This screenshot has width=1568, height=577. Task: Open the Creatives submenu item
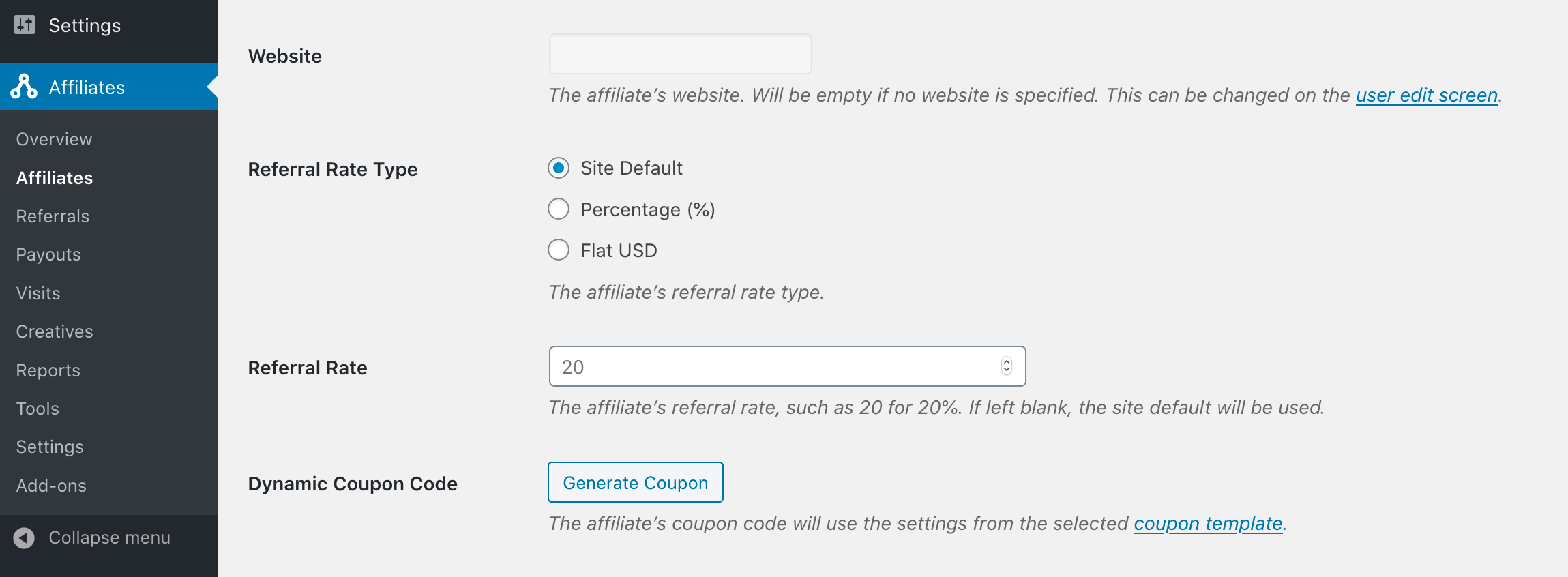click(55, 331)
